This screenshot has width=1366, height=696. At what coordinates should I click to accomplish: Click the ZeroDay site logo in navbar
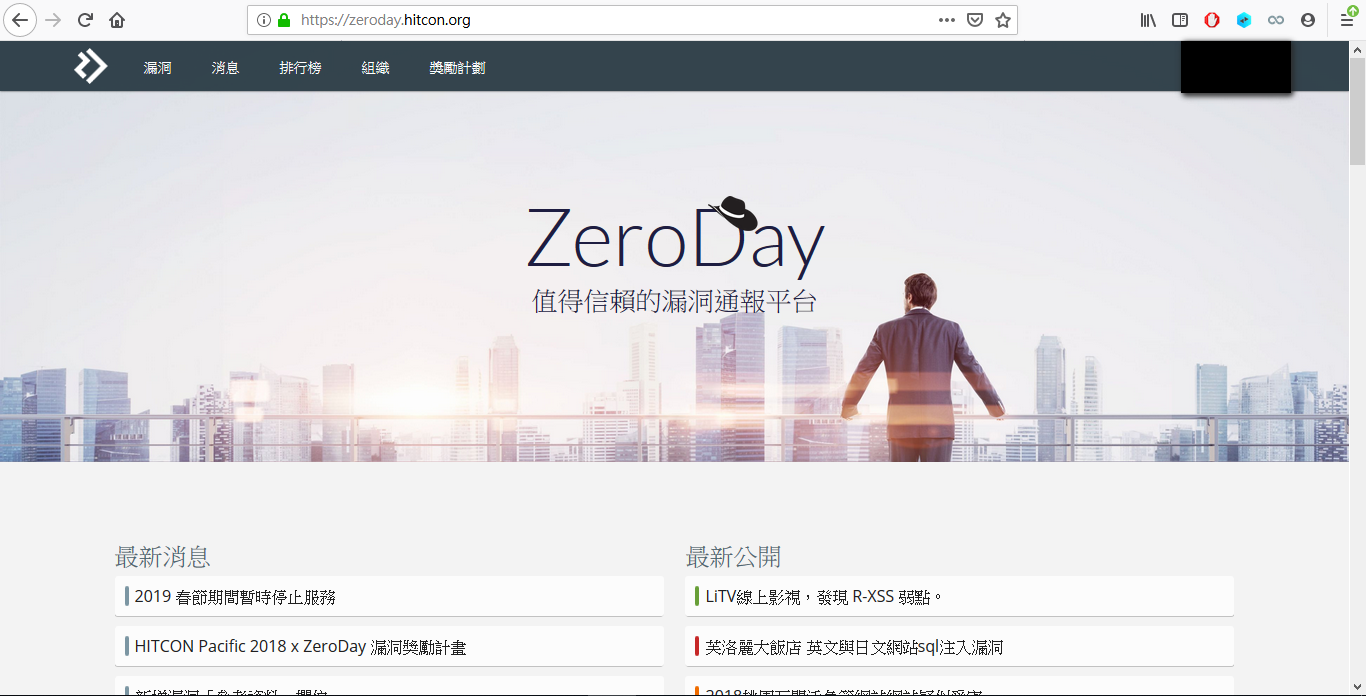click(x=90, y=67)
